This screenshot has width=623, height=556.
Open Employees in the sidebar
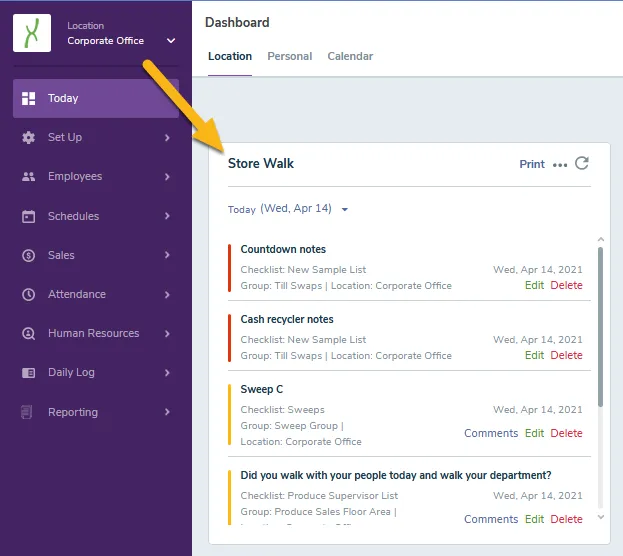(x=96, y=176)
